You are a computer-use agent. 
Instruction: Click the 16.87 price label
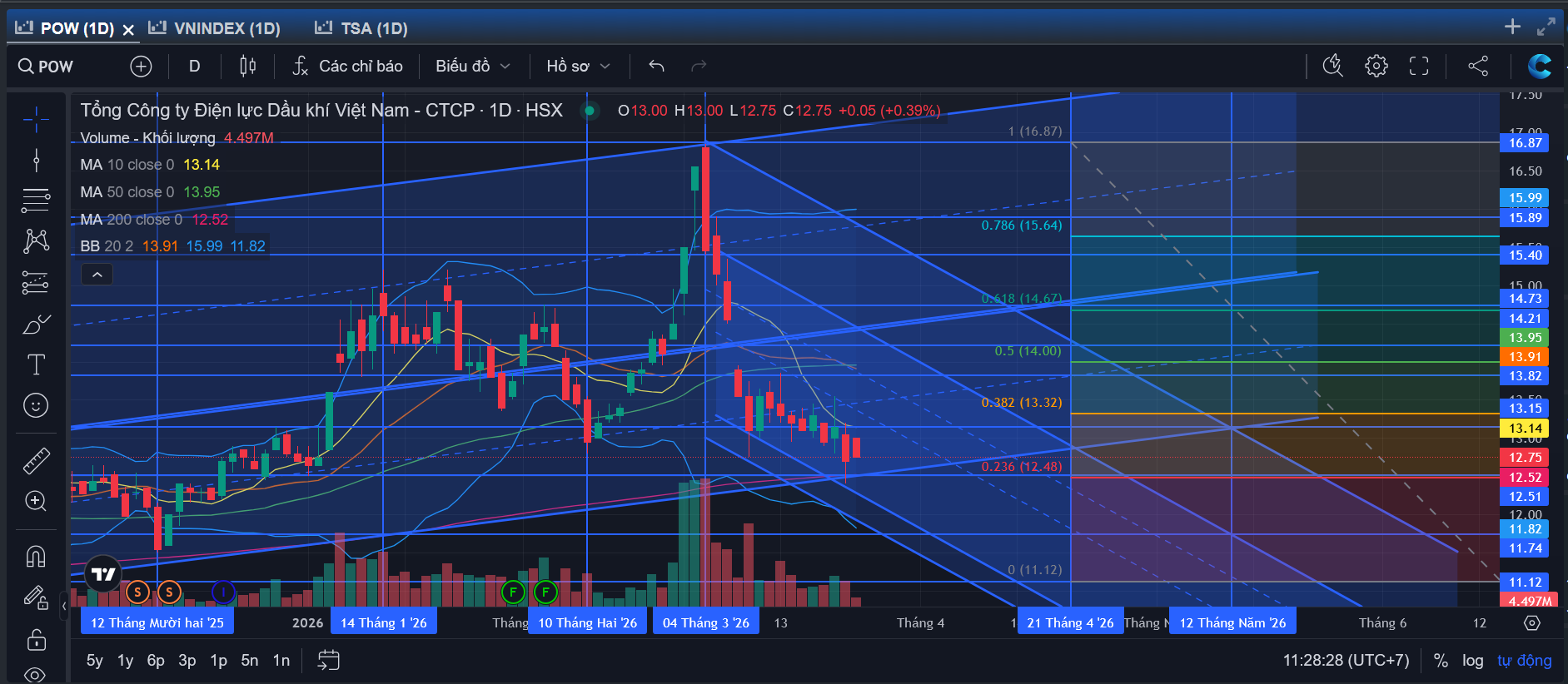1526,142
